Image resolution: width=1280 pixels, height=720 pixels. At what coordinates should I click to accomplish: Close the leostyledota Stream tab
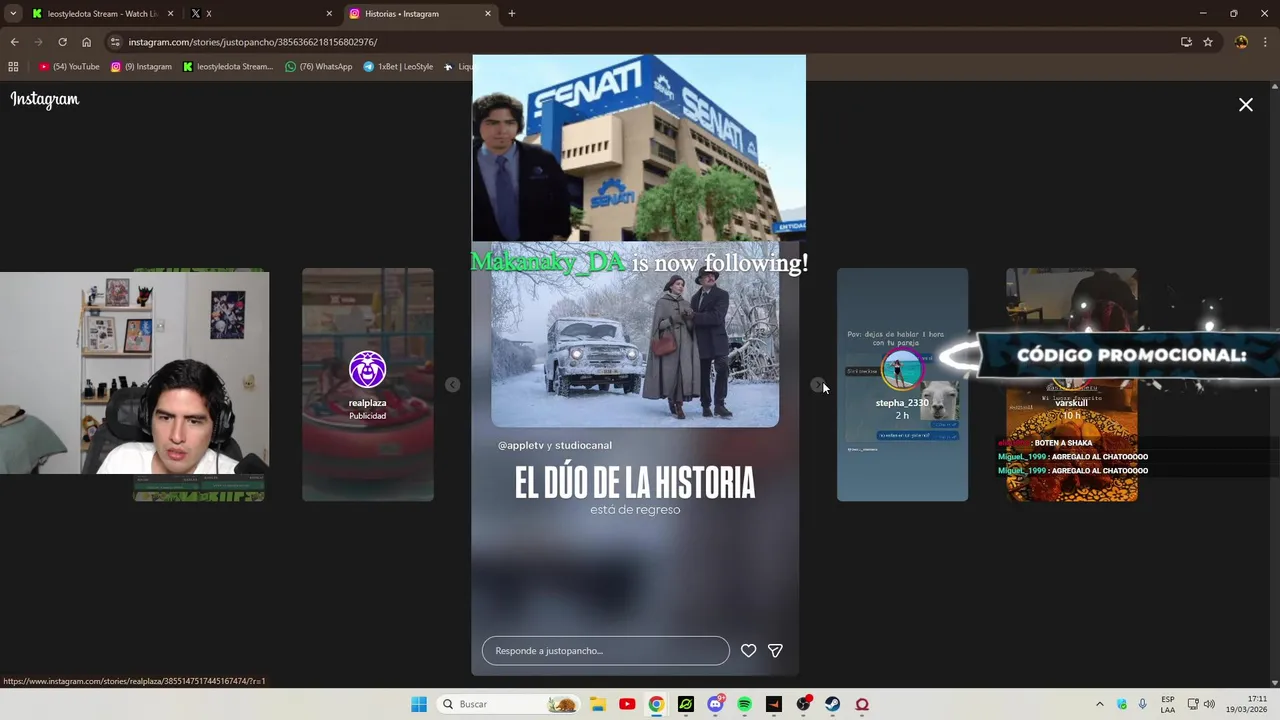click(x=170, y=14)
